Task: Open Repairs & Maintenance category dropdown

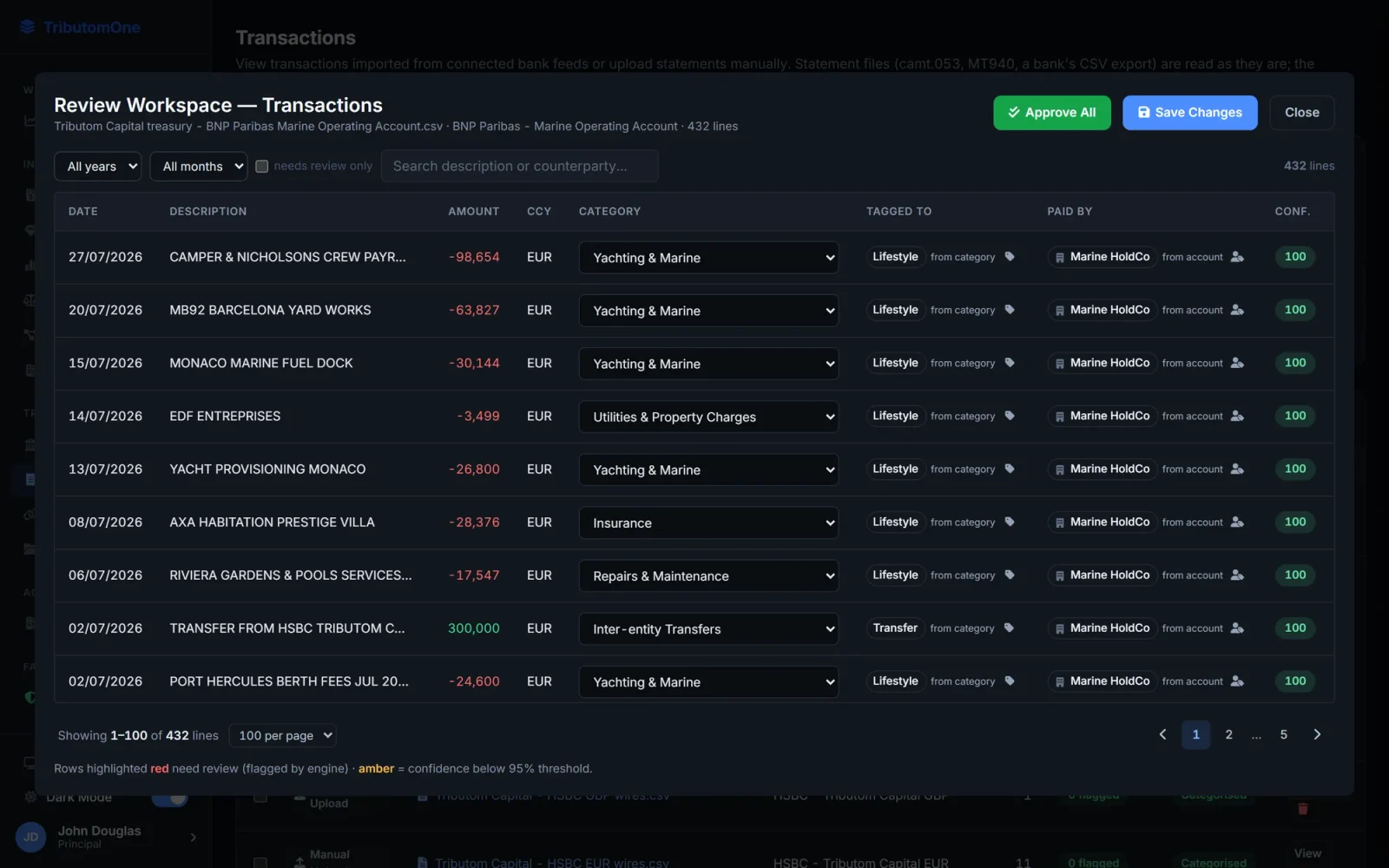Action: pos(708,575)
